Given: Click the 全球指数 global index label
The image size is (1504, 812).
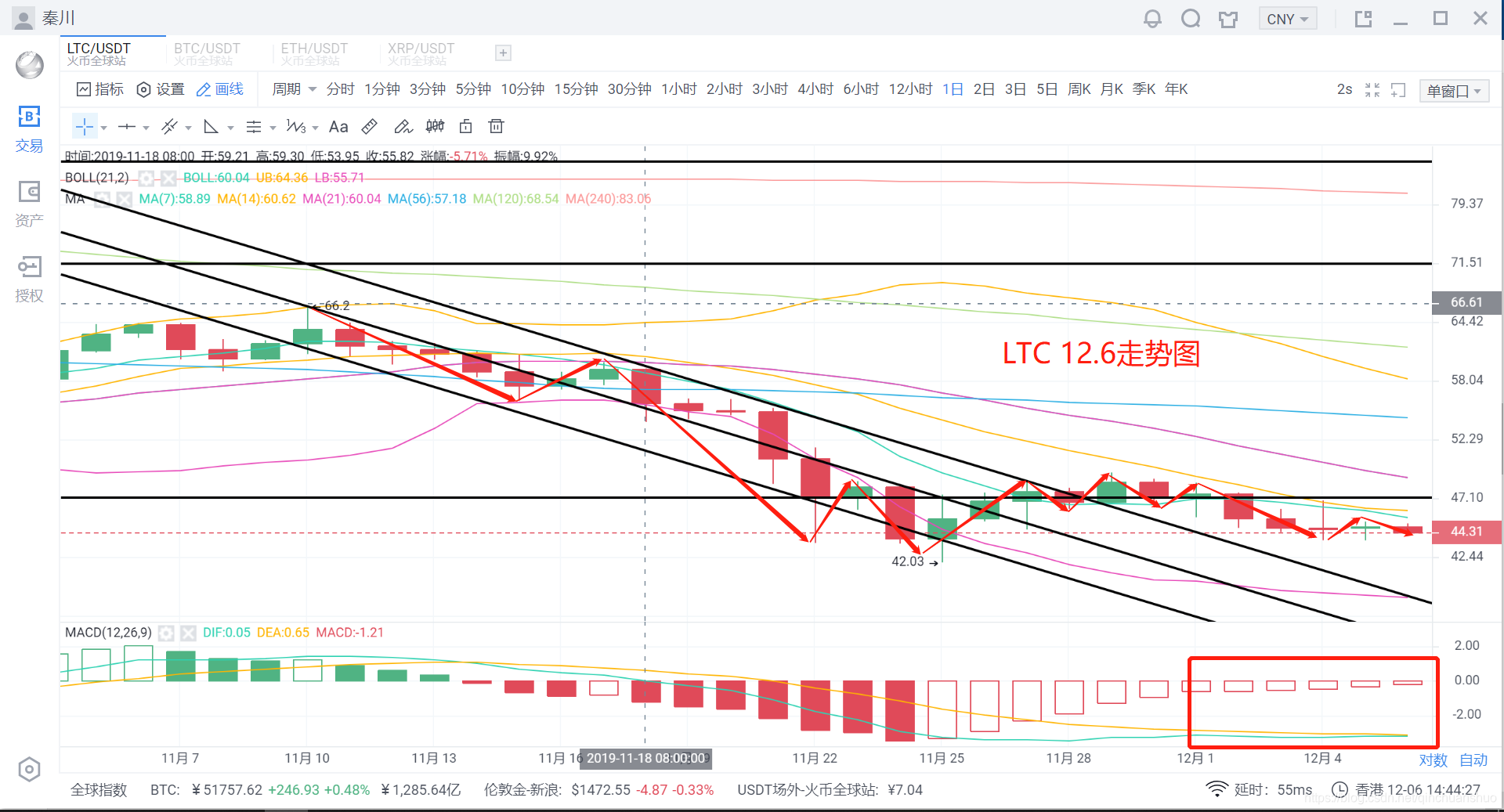Looking at the screenshot, I should (x=99, y=790).
